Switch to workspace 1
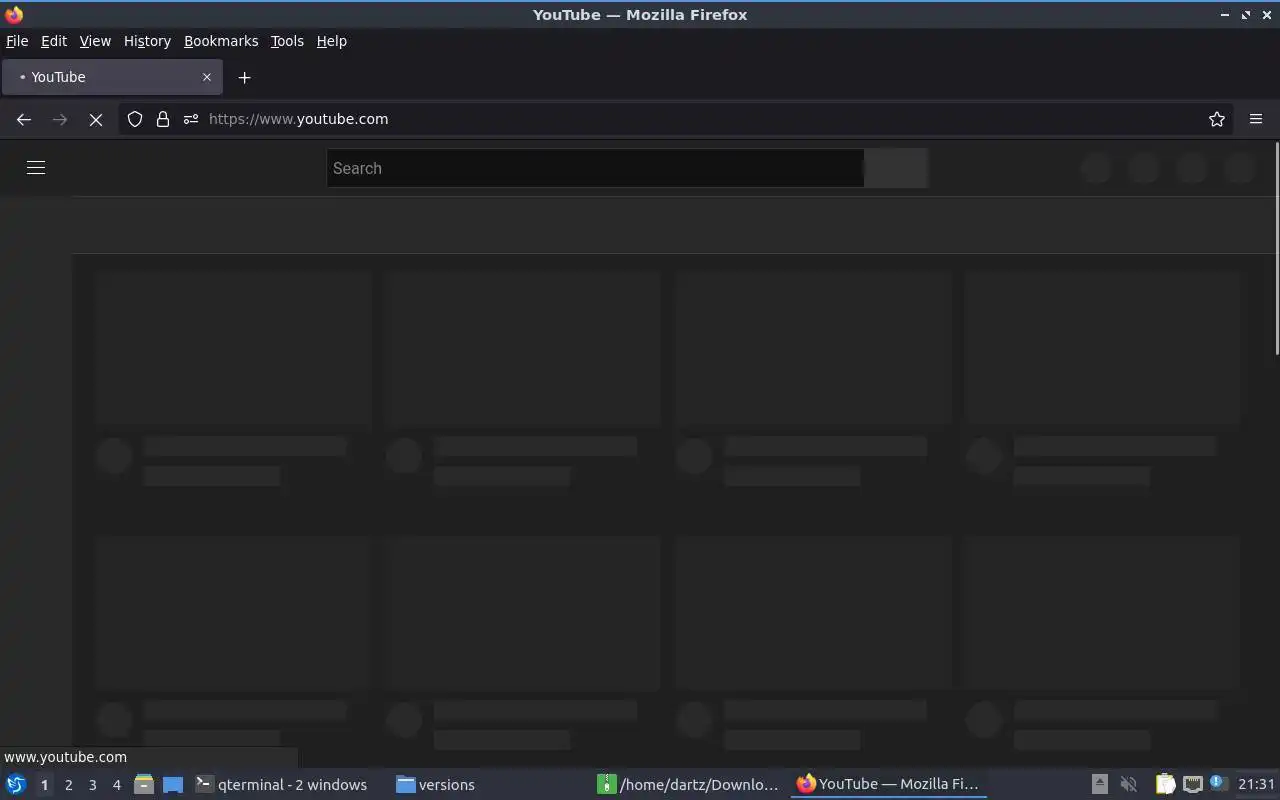 44,785
